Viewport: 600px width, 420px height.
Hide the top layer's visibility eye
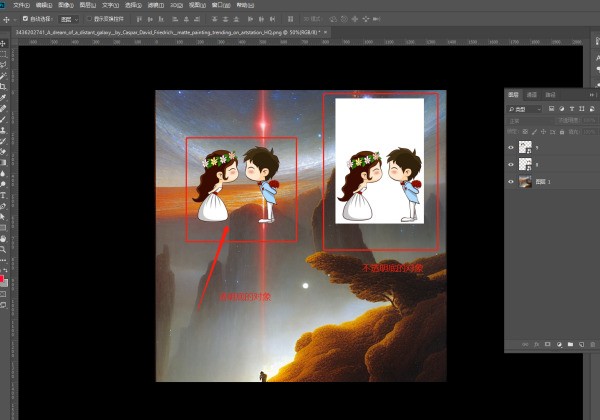[x=511, y=147]
